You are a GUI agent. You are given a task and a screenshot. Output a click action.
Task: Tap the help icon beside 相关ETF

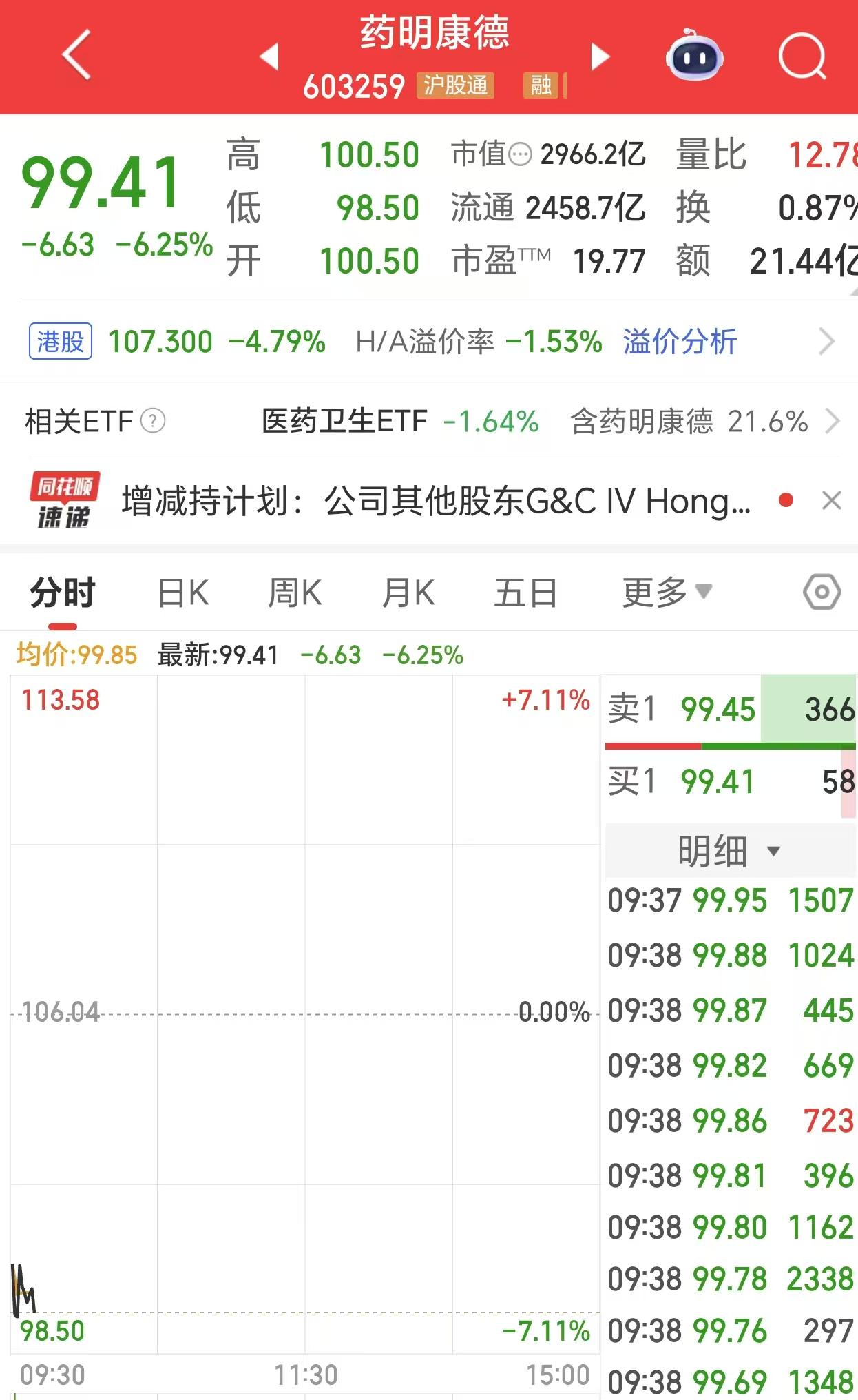tap(153, 421)
